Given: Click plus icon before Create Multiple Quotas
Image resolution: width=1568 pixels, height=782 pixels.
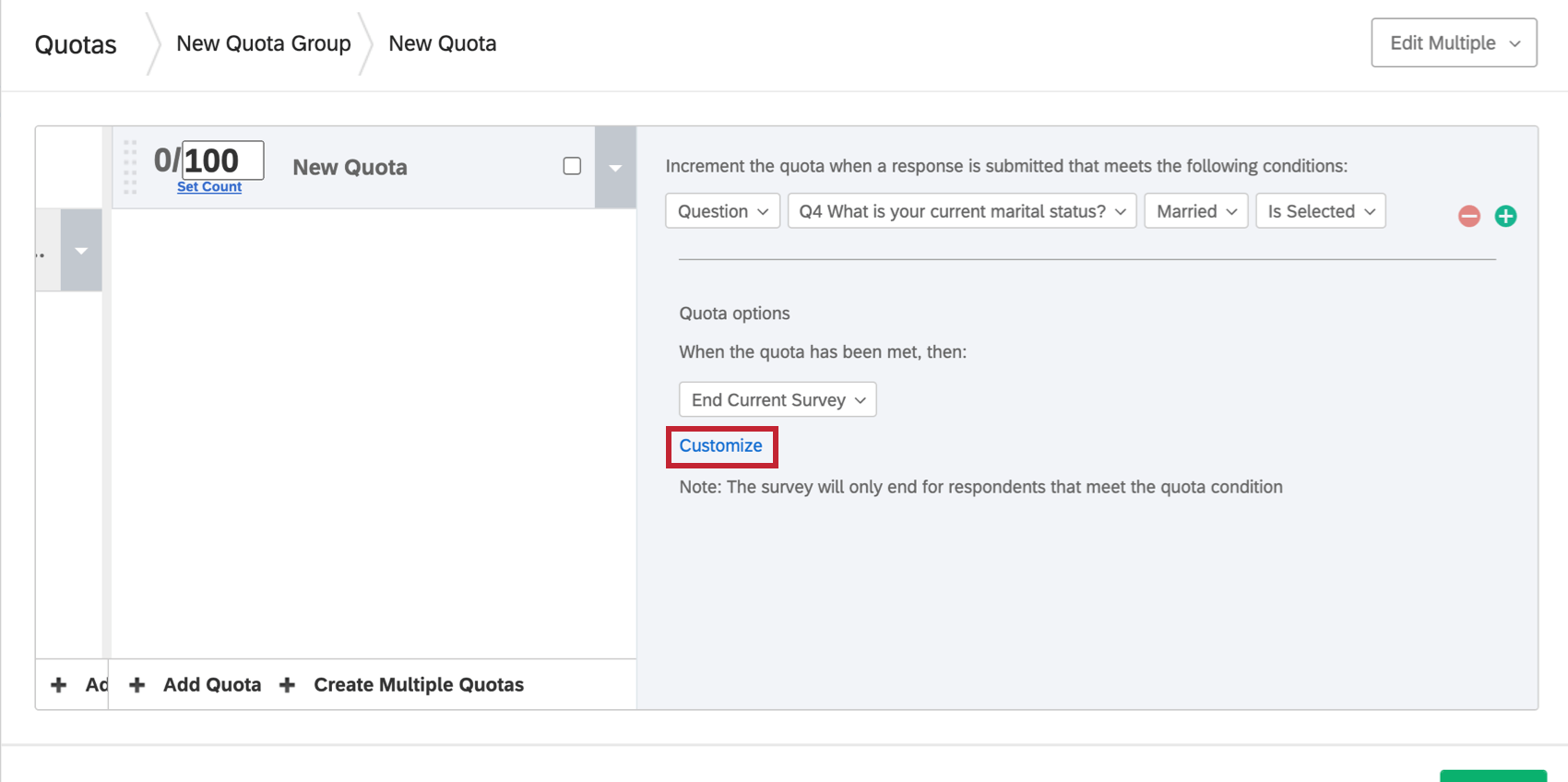Looking at the screenshot, I should click(288, 685).
